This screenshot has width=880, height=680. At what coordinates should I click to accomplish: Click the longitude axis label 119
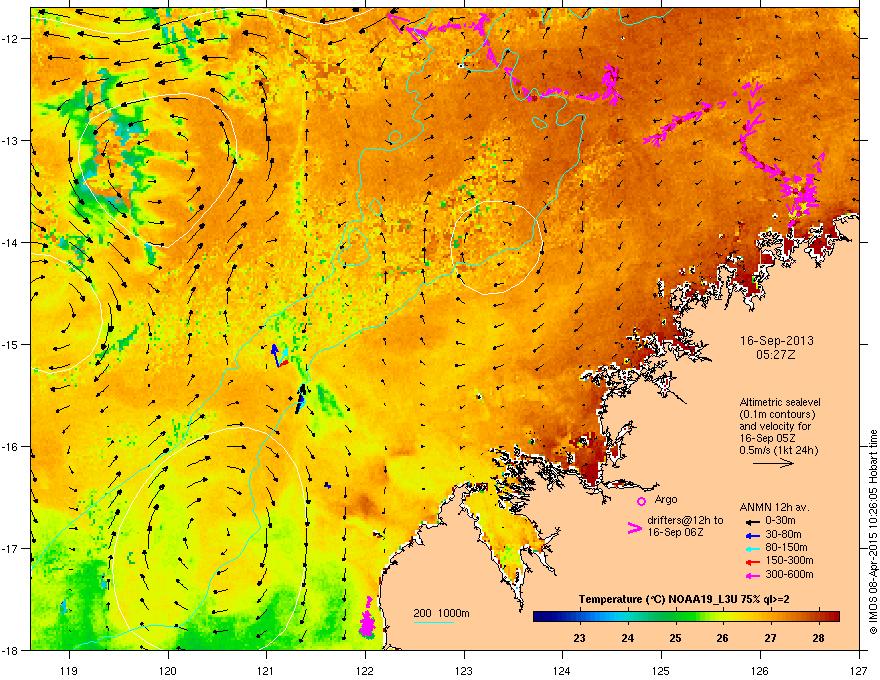69,670
